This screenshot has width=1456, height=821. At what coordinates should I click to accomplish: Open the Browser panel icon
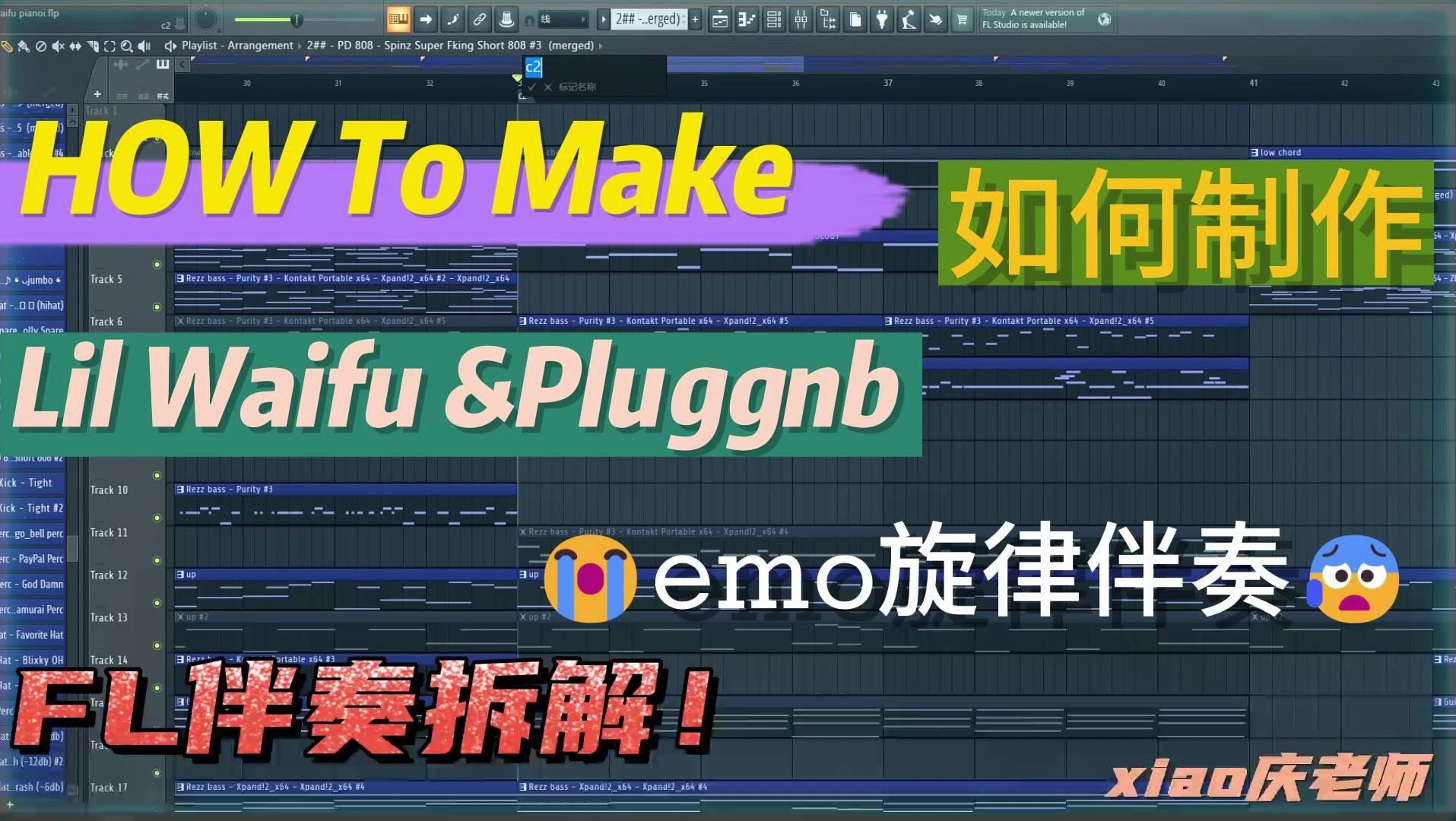coord(828,20)
